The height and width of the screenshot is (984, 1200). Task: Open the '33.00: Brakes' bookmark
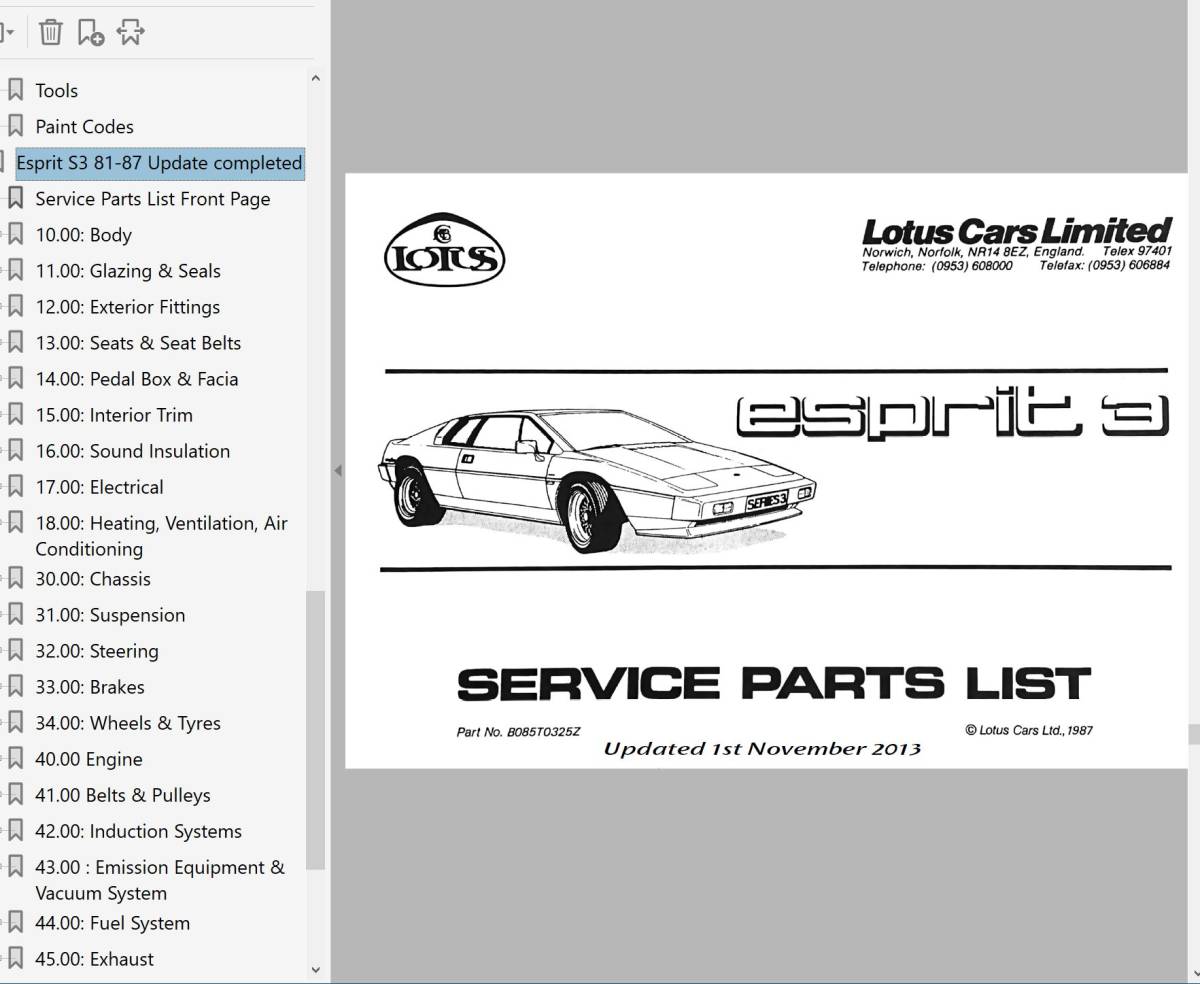tap(90, 687)
